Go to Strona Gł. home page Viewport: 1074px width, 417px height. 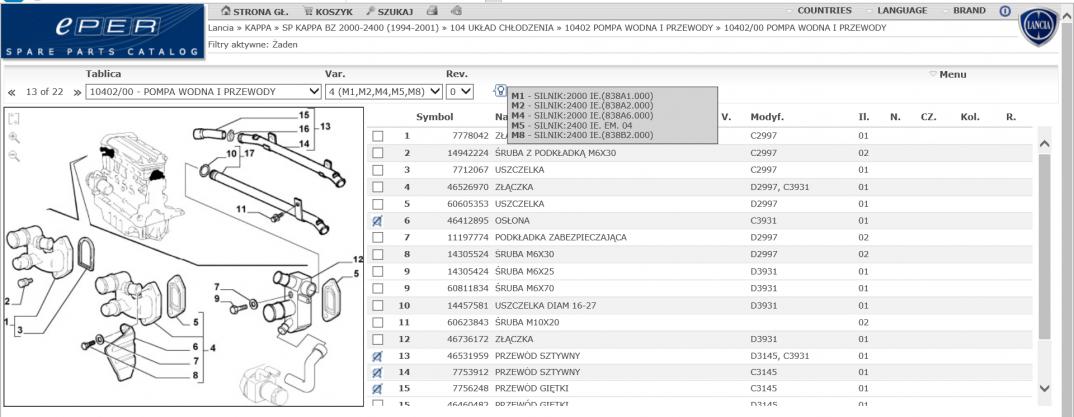click(255, 12)
